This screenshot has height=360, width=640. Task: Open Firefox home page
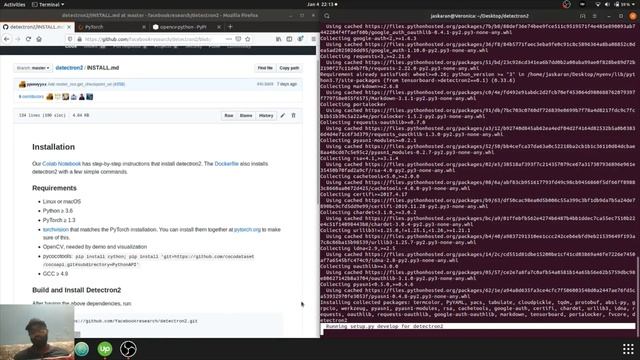tap(39, 39)
